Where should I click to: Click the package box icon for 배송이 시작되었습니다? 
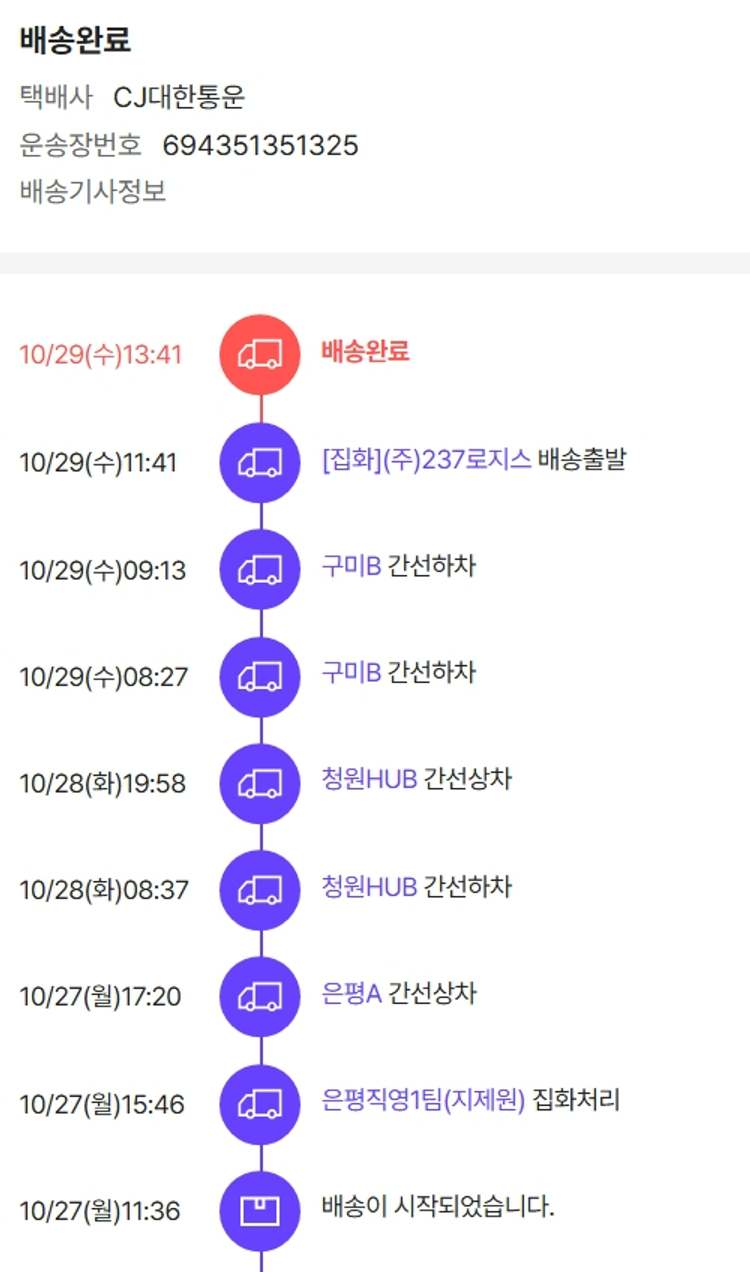(x=260, y=1211)
